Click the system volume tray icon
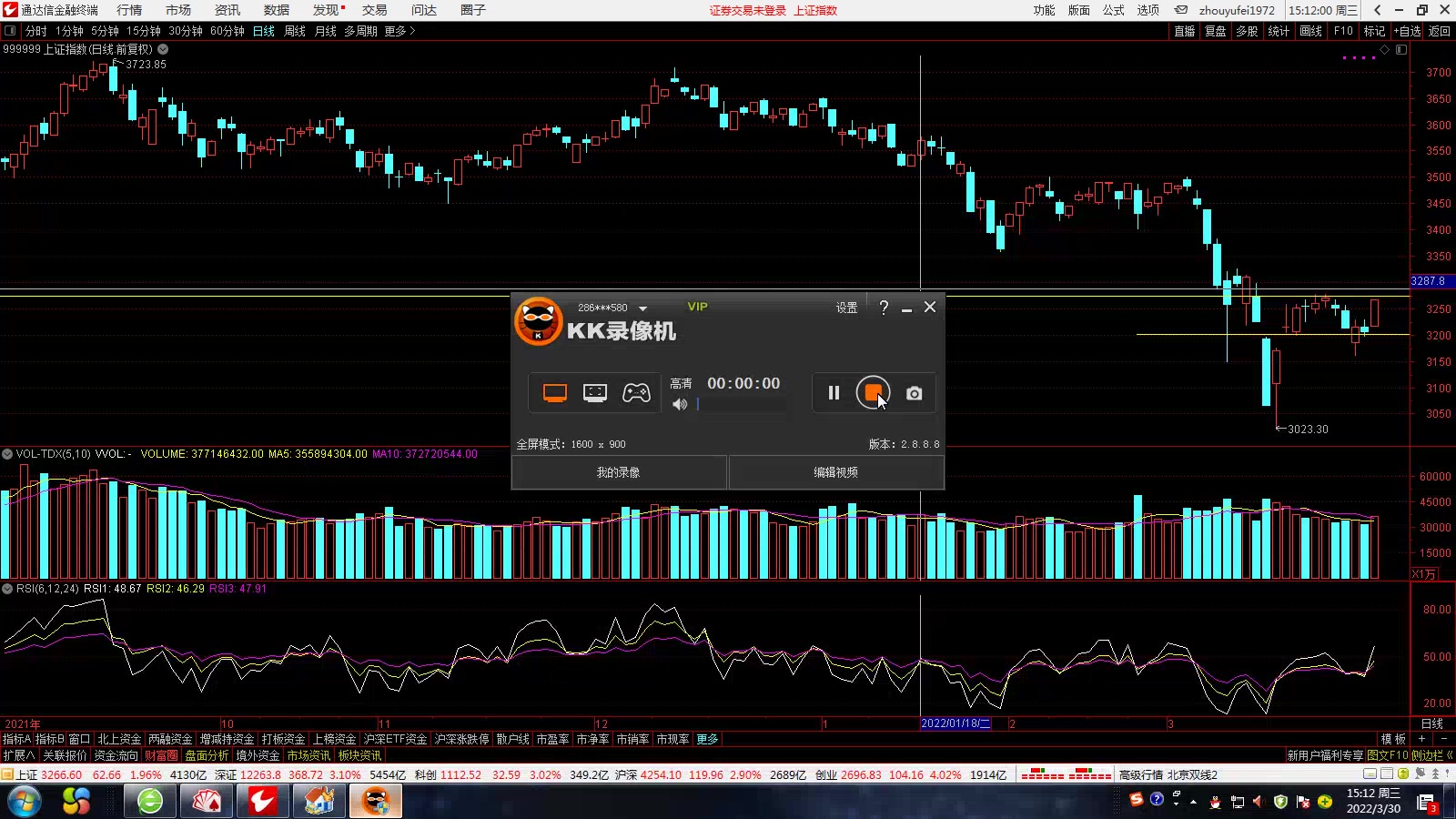Viewport: 1456px width, 819px height. (1258, 802)
